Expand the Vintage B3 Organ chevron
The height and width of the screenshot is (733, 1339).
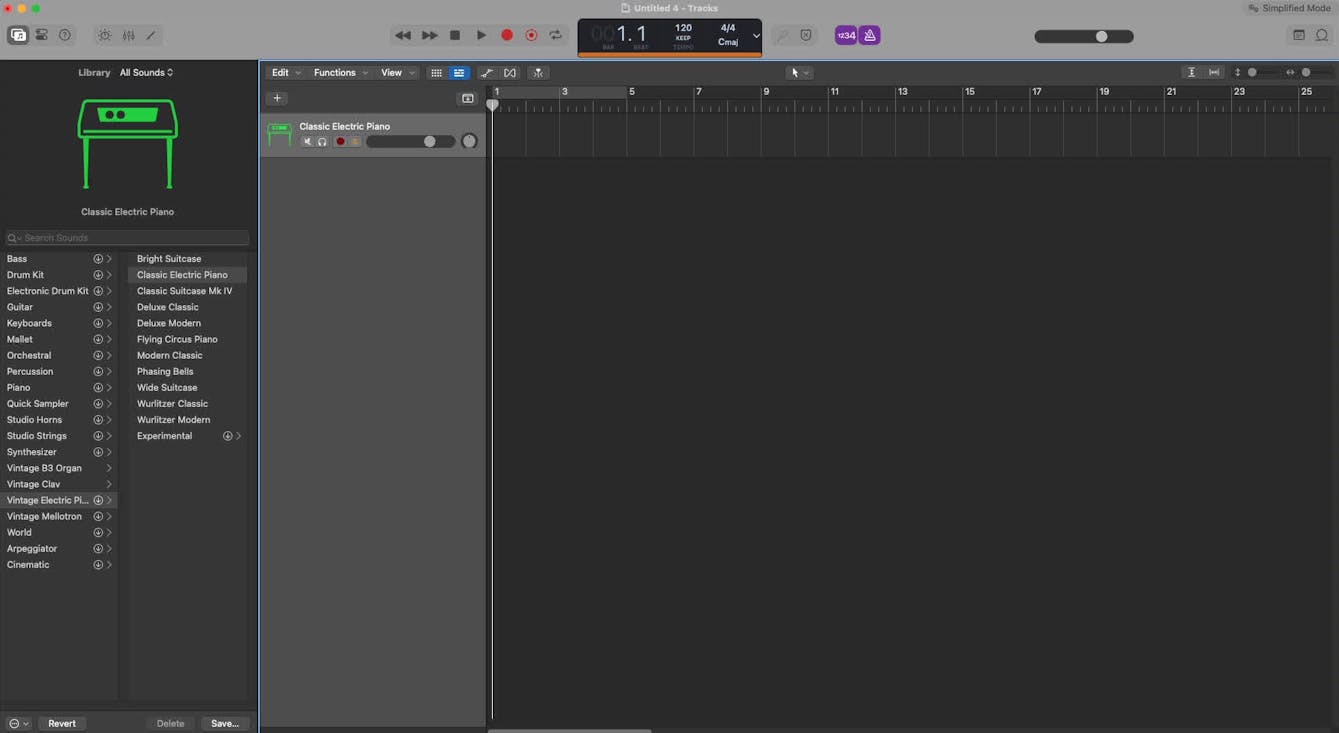[109, 468]
